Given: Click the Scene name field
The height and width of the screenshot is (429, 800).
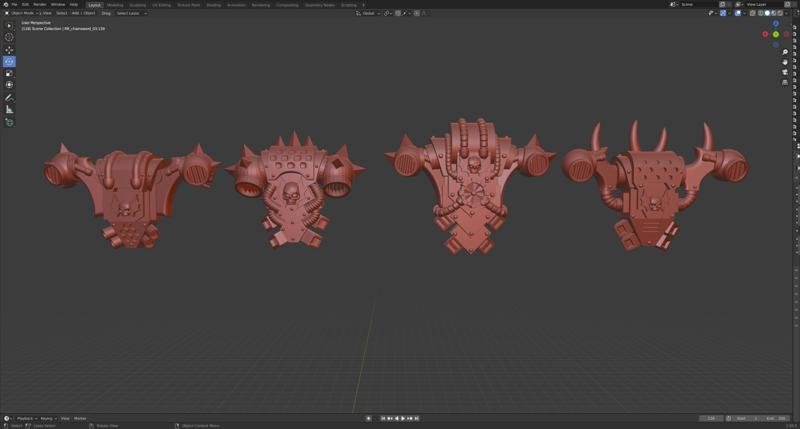Looking at the screenshot, I should [699, 4].
